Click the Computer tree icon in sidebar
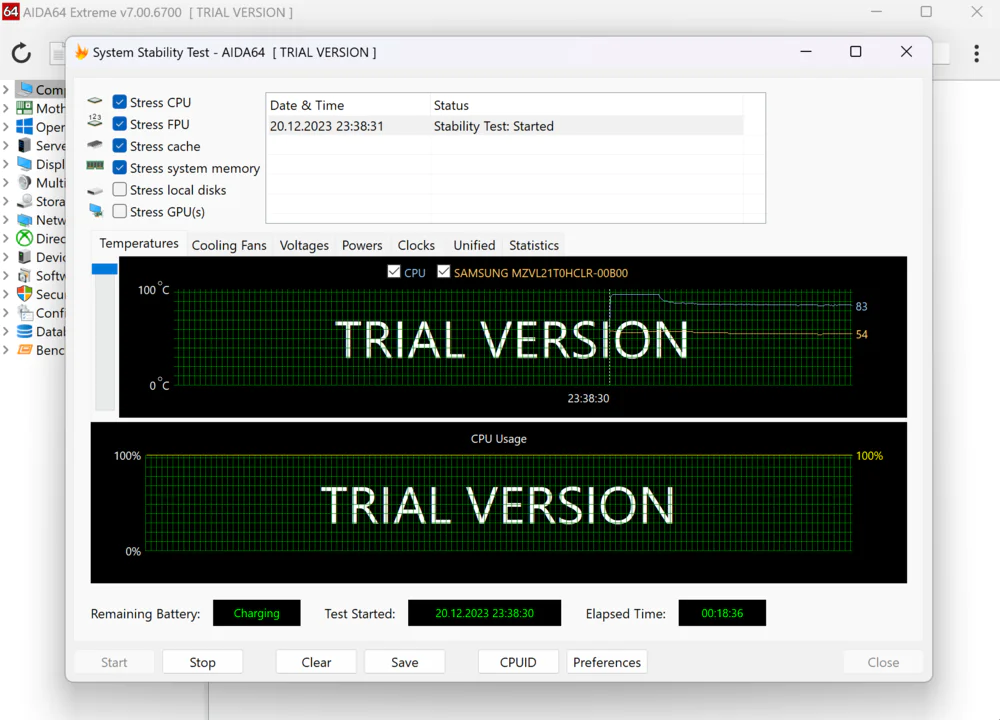This screenshot has width=1000, height=720. 24,89
